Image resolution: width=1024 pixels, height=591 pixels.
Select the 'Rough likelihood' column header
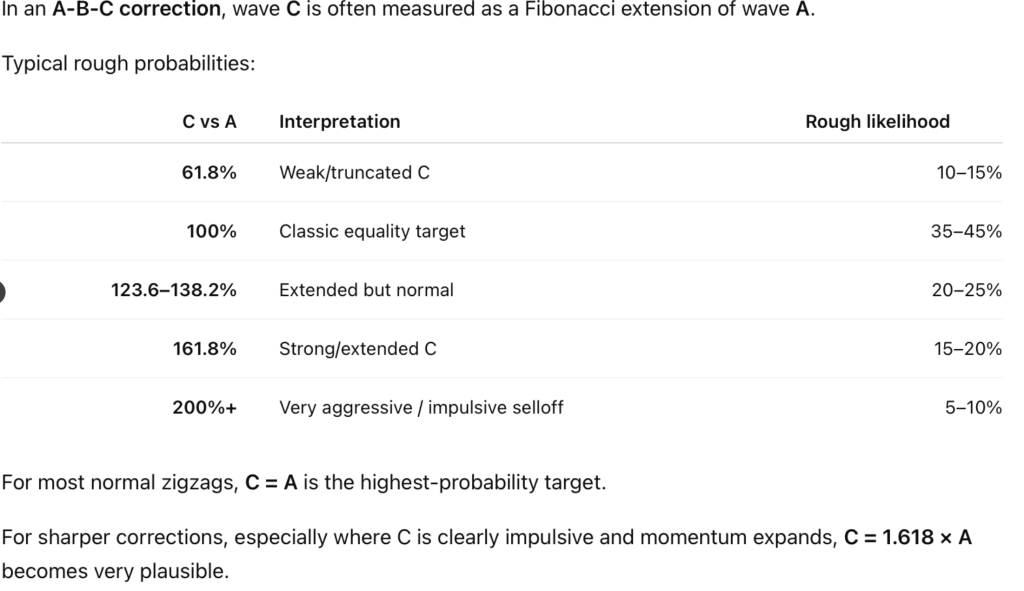[x=877, y=122]
